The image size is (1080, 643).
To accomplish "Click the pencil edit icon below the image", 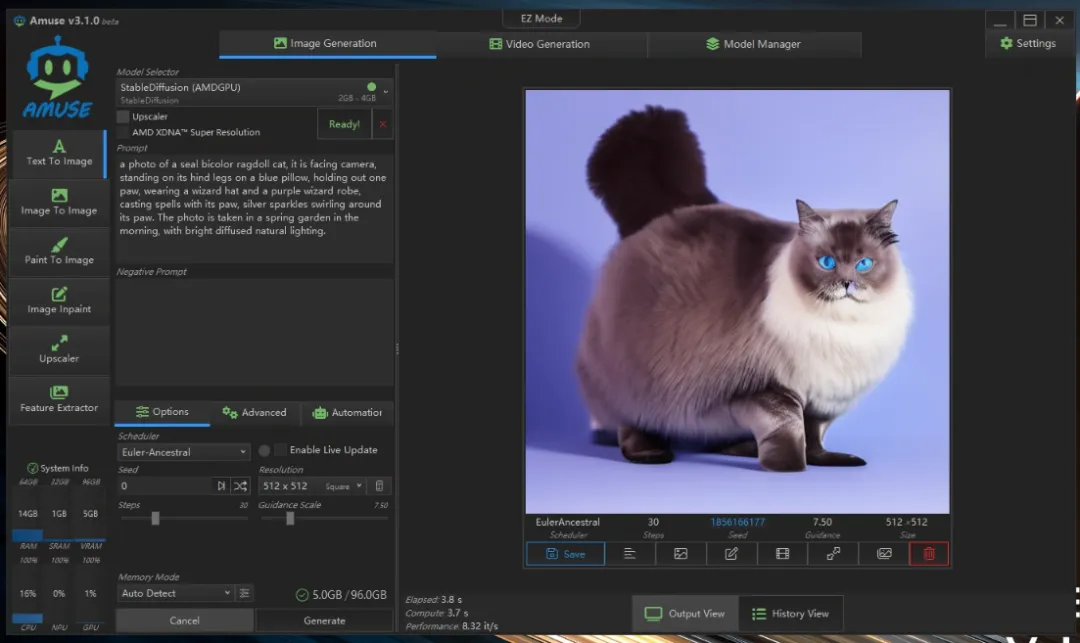I will click(x=731, y=554).
